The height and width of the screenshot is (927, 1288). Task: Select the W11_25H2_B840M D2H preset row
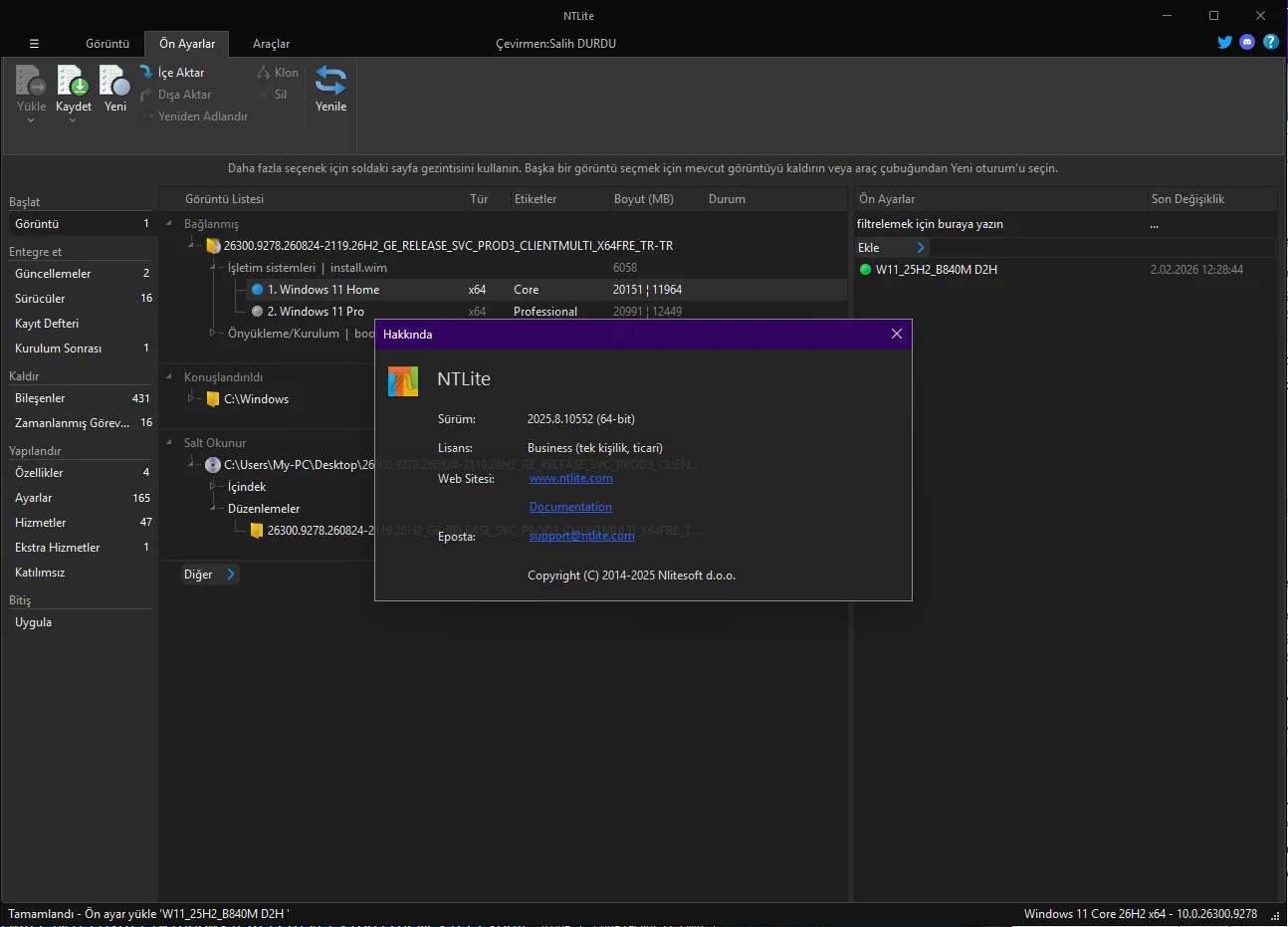(1065, 270)
